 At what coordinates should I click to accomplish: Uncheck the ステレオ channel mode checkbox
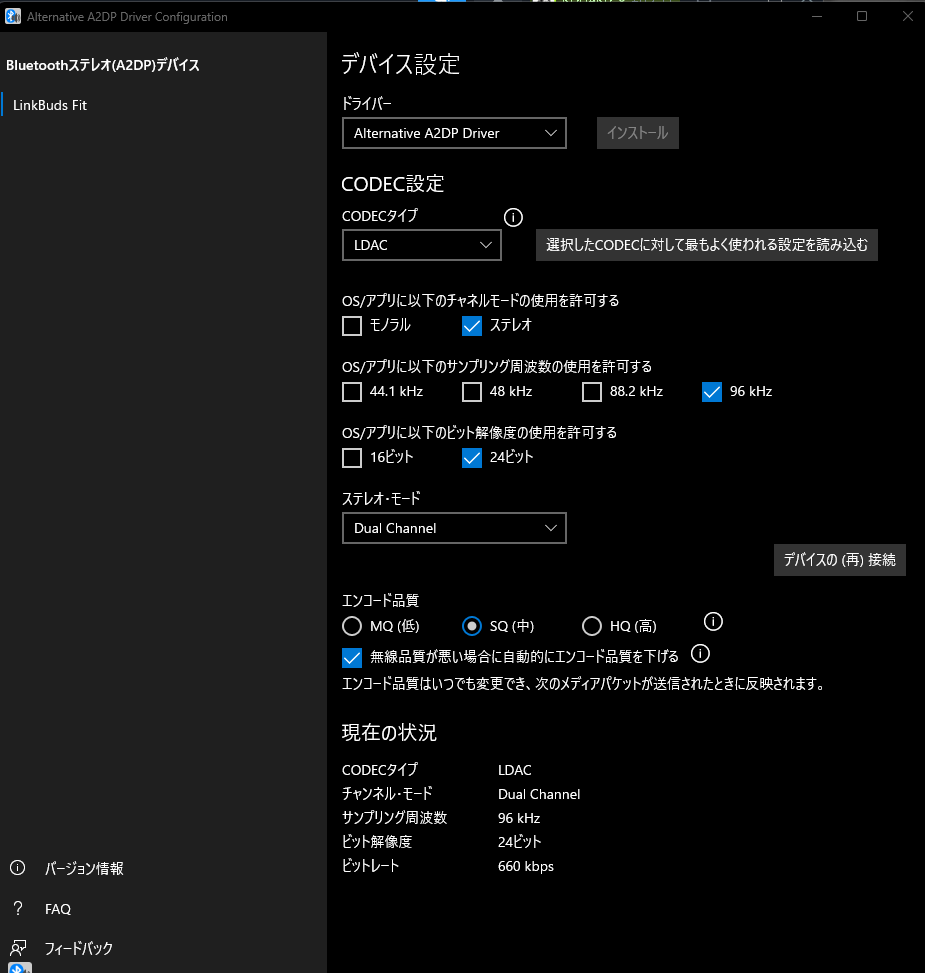coord(472,326)
